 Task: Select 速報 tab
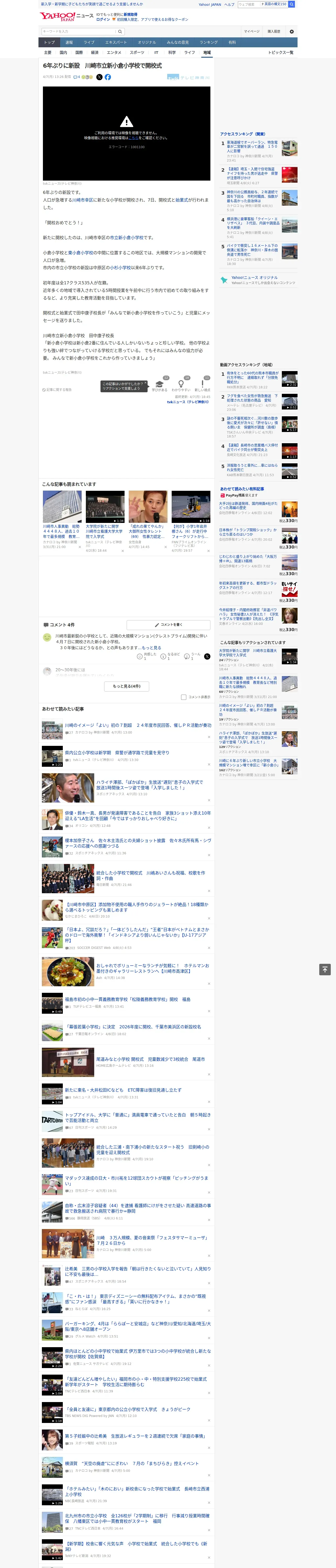point(69,43)
